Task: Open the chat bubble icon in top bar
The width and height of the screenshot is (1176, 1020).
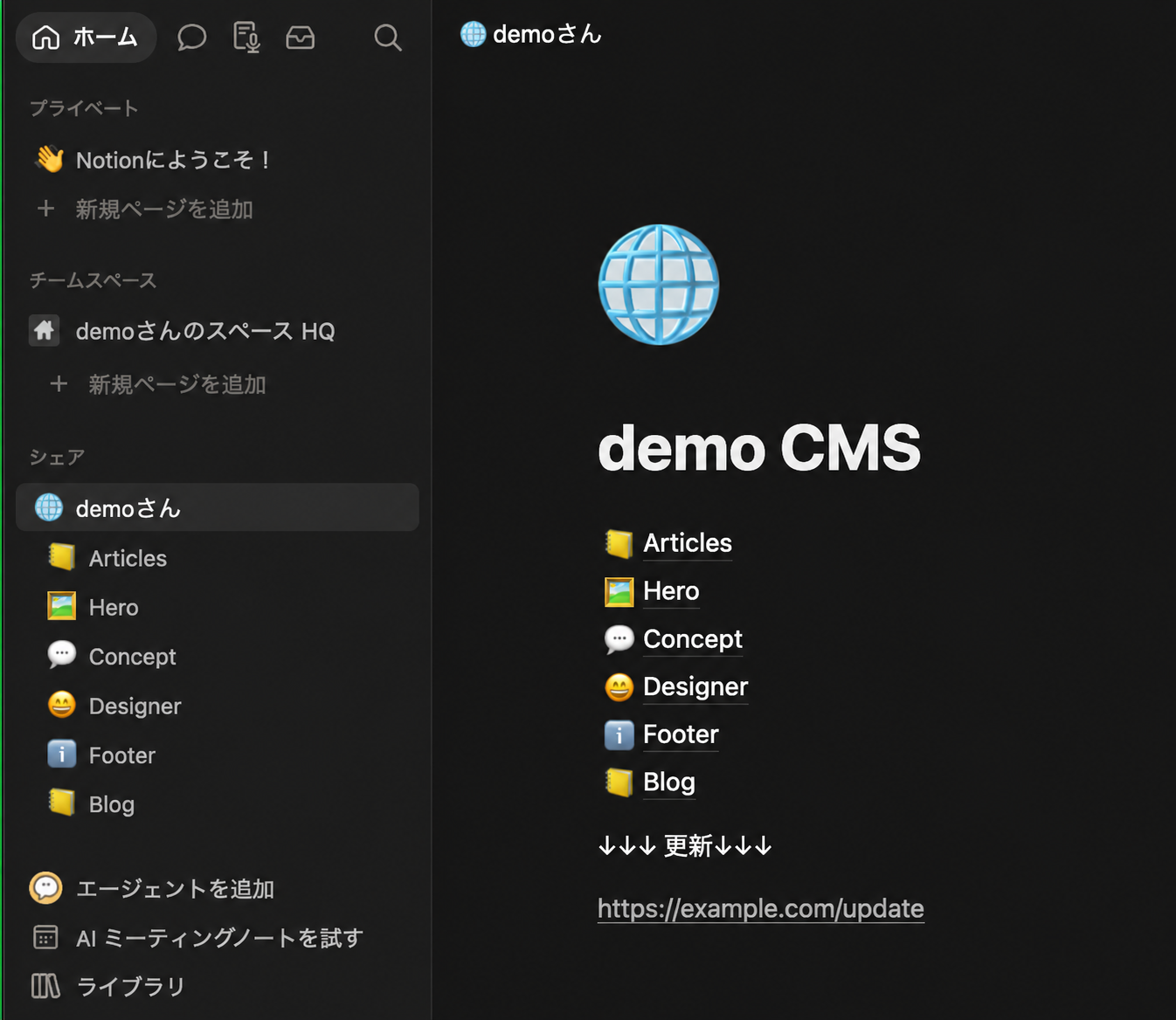Action: point(191,38)
